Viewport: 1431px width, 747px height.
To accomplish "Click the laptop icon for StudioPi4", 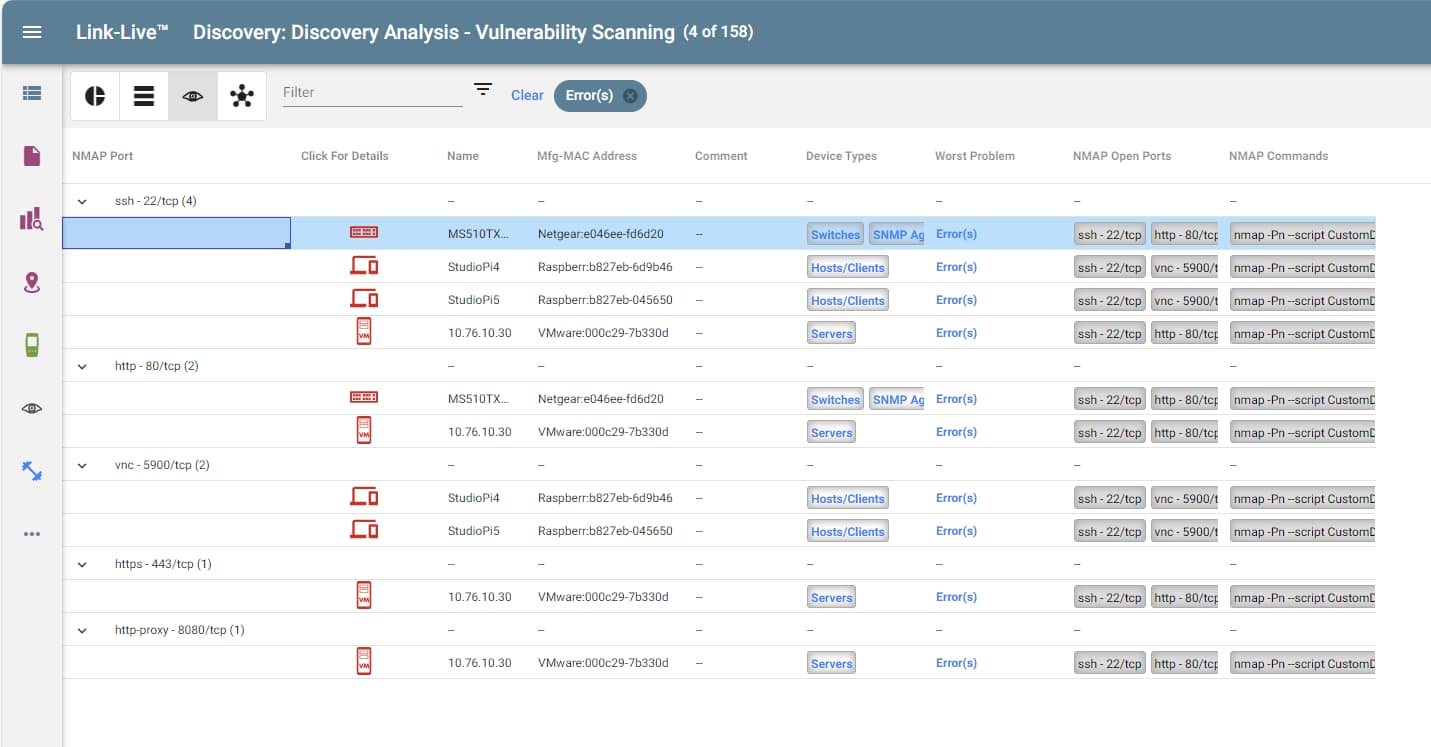I will (363, 264).
